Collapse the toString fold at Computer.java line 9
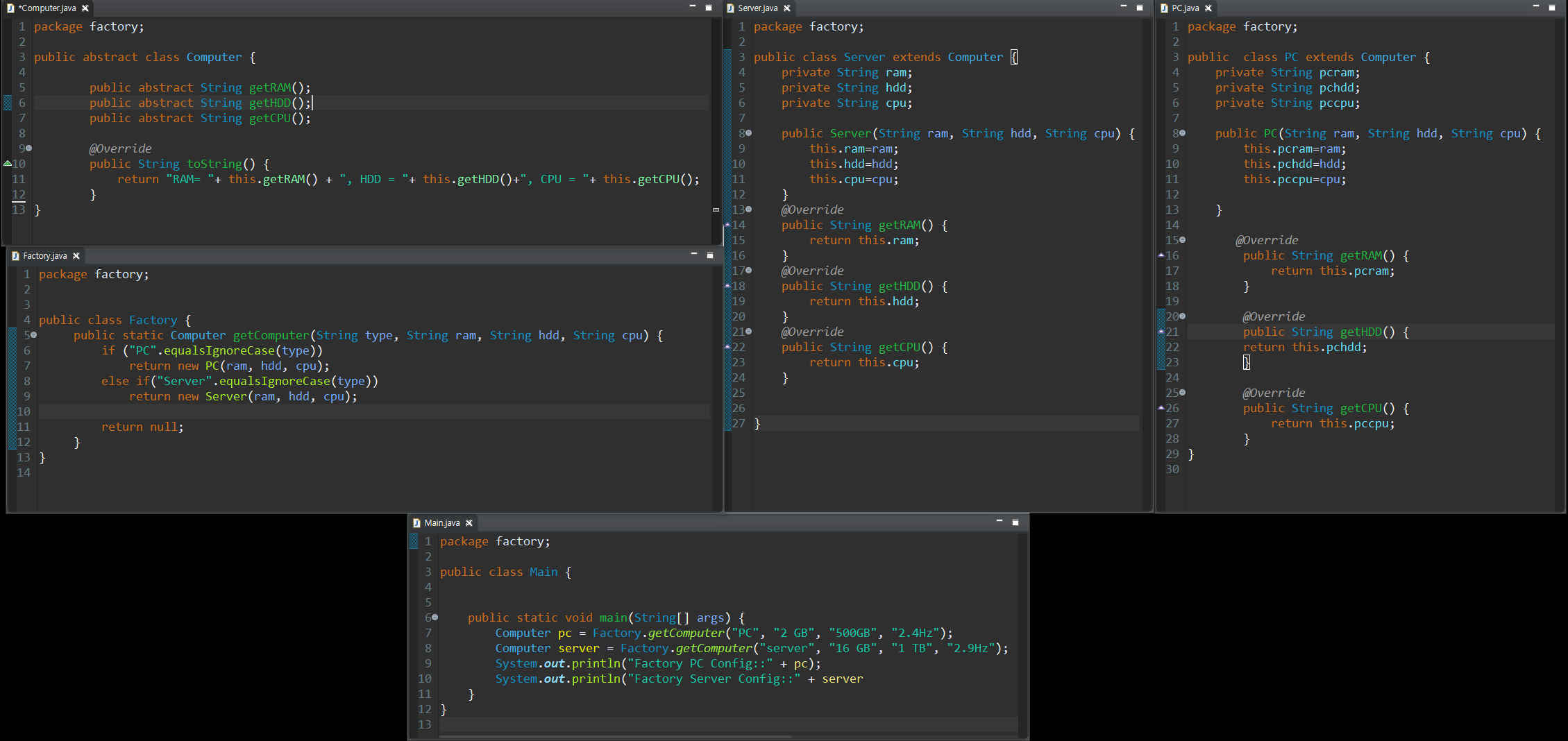The image size is (1568, 741). 28,148
